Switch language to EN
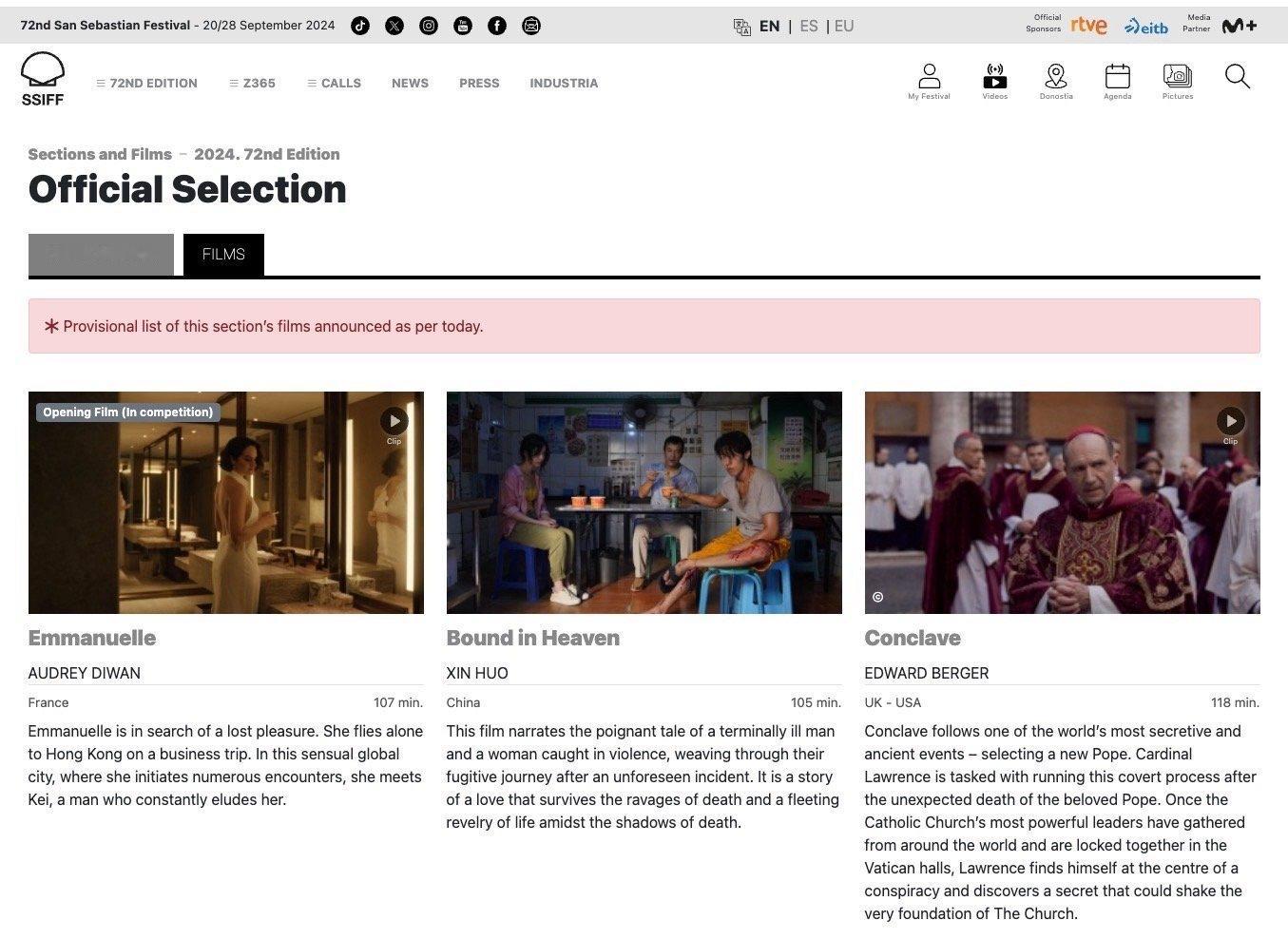 769,27
